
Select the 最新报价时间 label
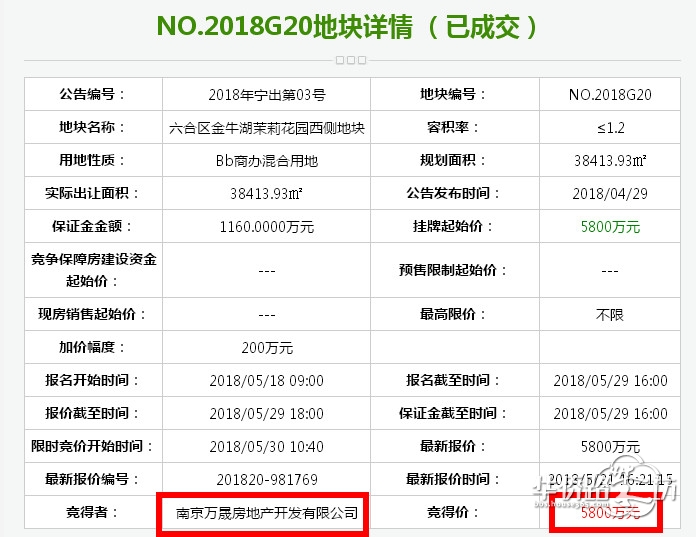coord(454,479)
